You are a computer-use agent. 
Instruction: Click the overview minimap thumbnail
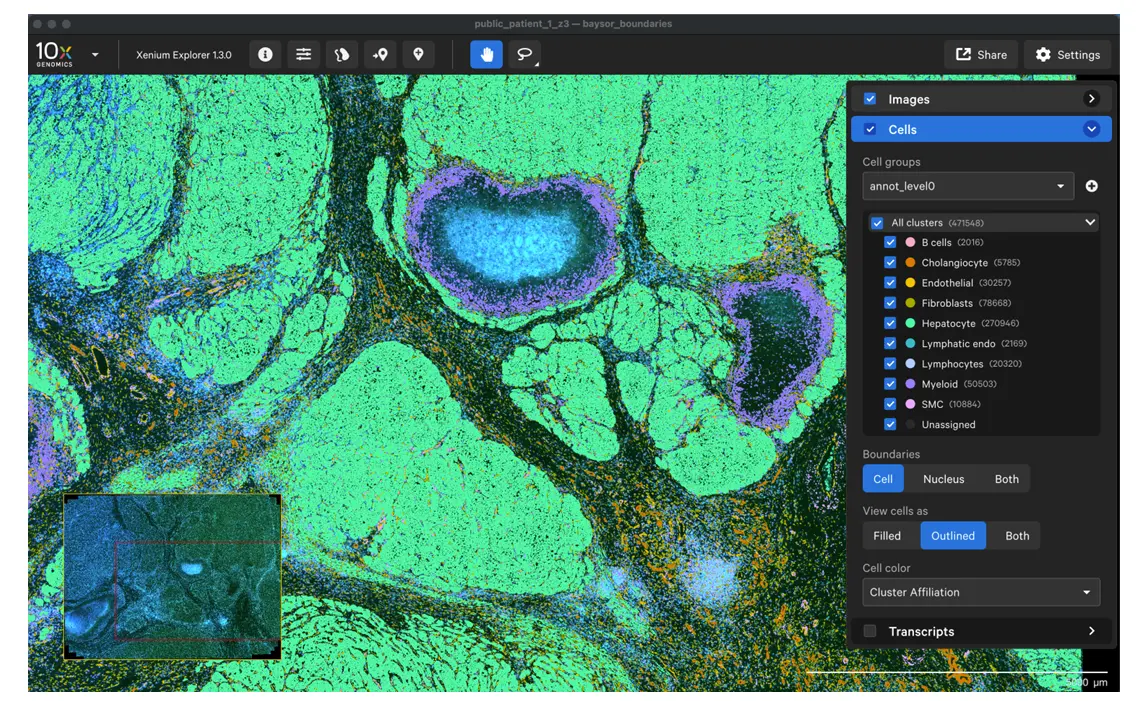point(172,577)
